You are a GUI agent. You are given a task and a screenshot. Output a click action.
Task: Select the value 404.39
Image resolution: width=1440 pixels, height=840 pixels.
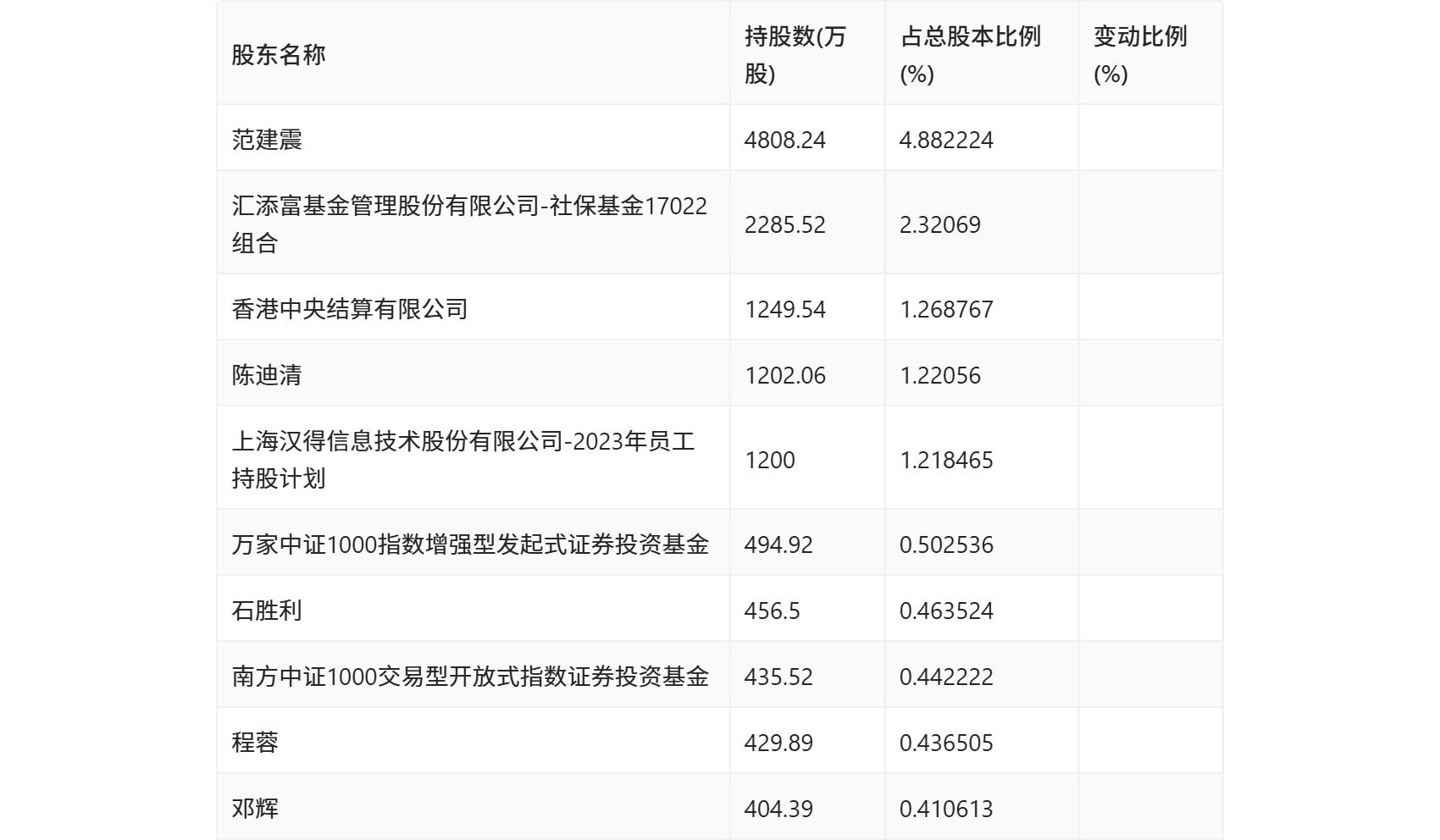pyautogui.click(x=778, y=809)
